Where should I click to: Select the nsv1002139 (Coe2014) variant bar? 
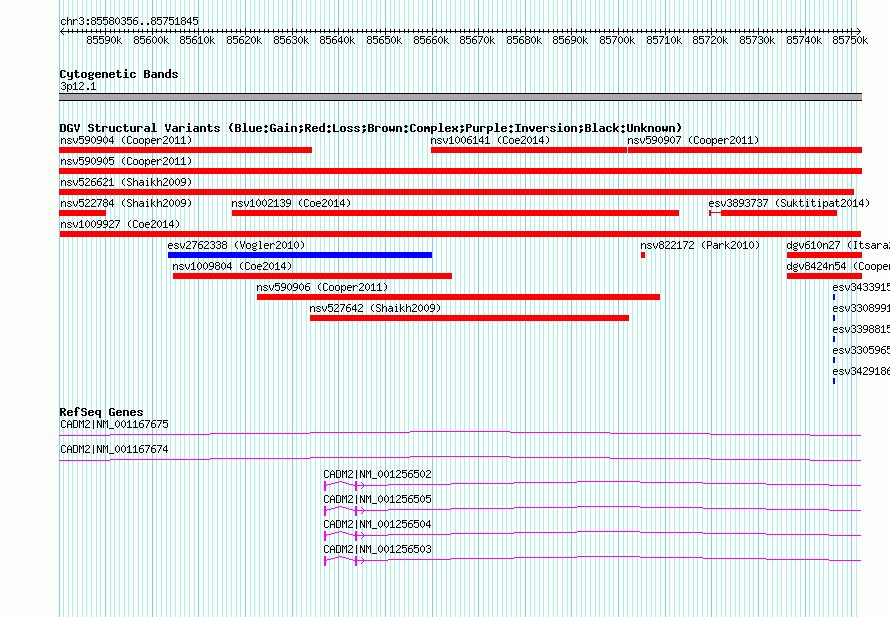coord(455,213)
